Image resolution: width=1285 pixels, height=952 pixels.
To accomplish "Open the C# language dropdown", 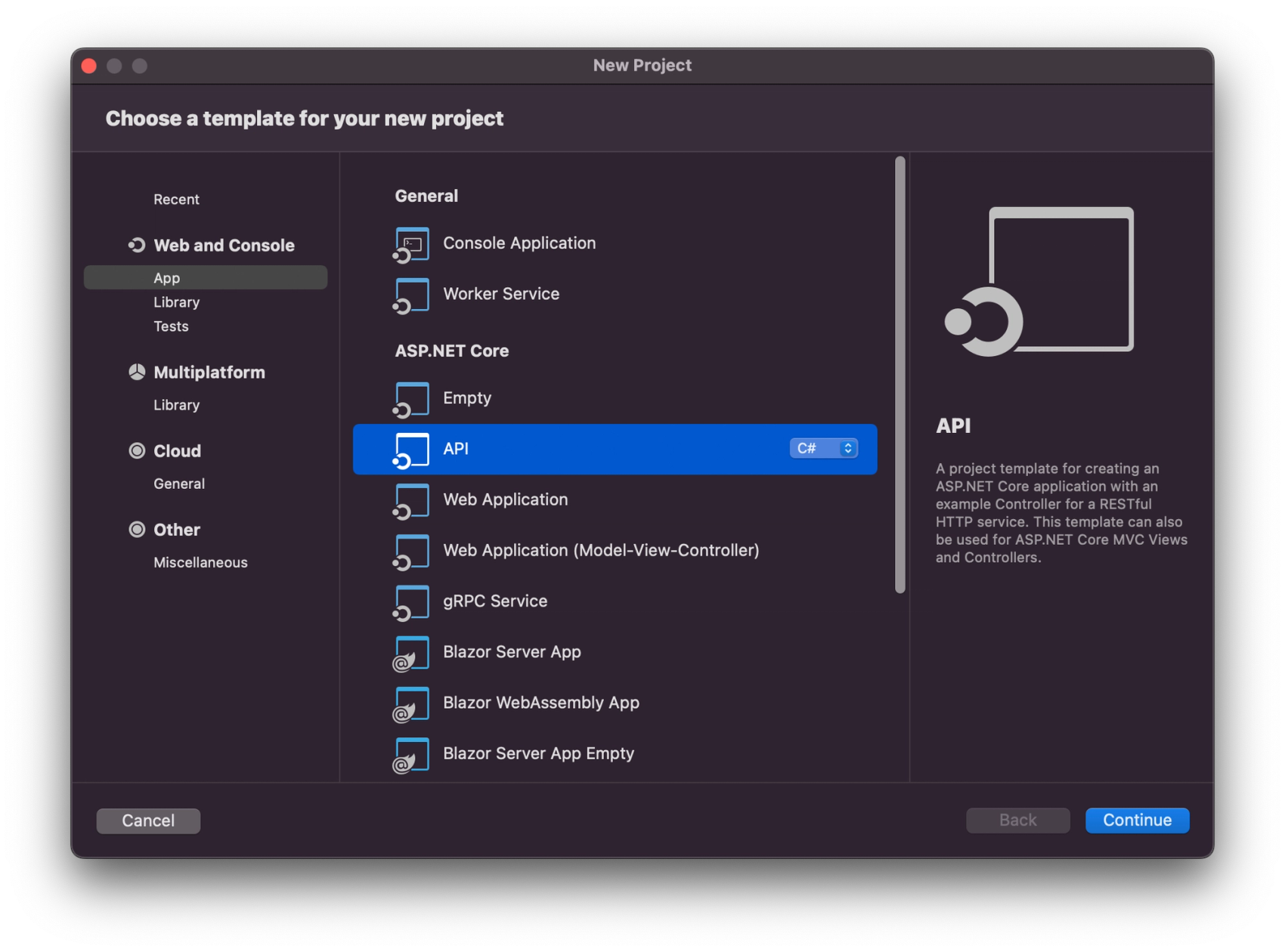I will pyautogui.click(x=823, y=448).
